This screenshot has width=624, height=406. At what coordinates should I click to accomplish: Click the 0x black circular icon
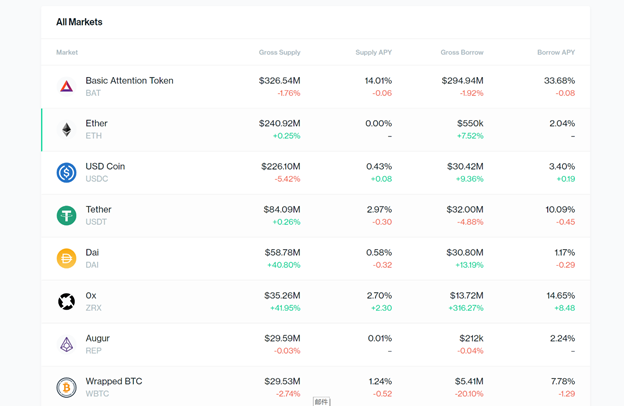[66, 302]
